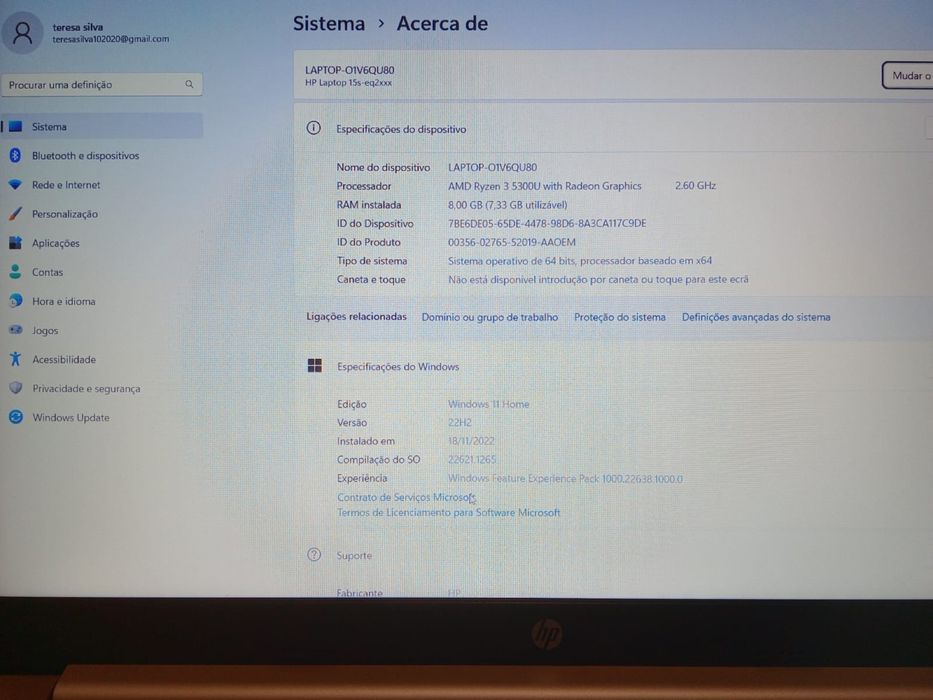Click the search magnifier icon

pyautogui.click(x=189, y=85)
